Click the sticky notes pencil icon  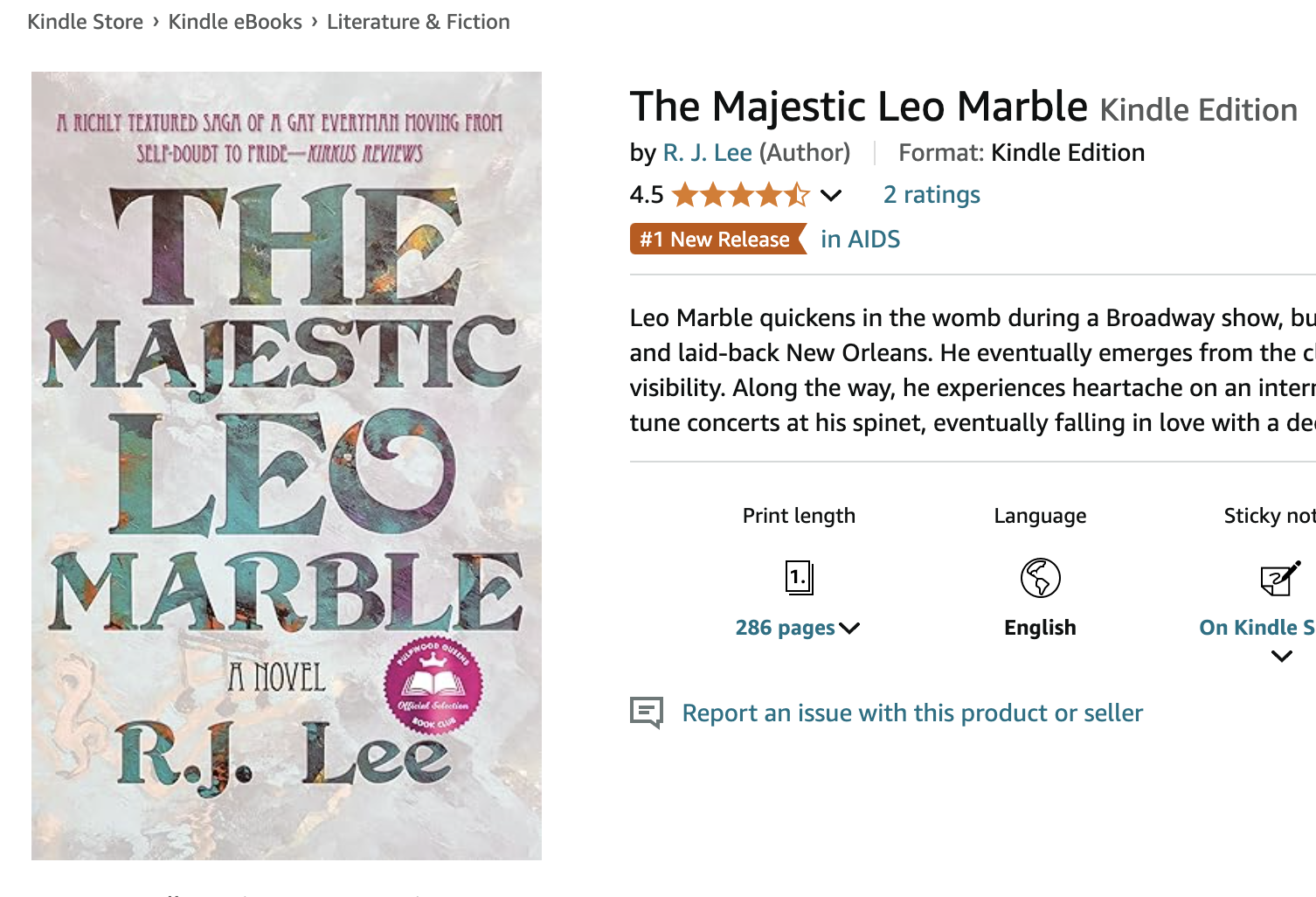[x=1281, y=578]
